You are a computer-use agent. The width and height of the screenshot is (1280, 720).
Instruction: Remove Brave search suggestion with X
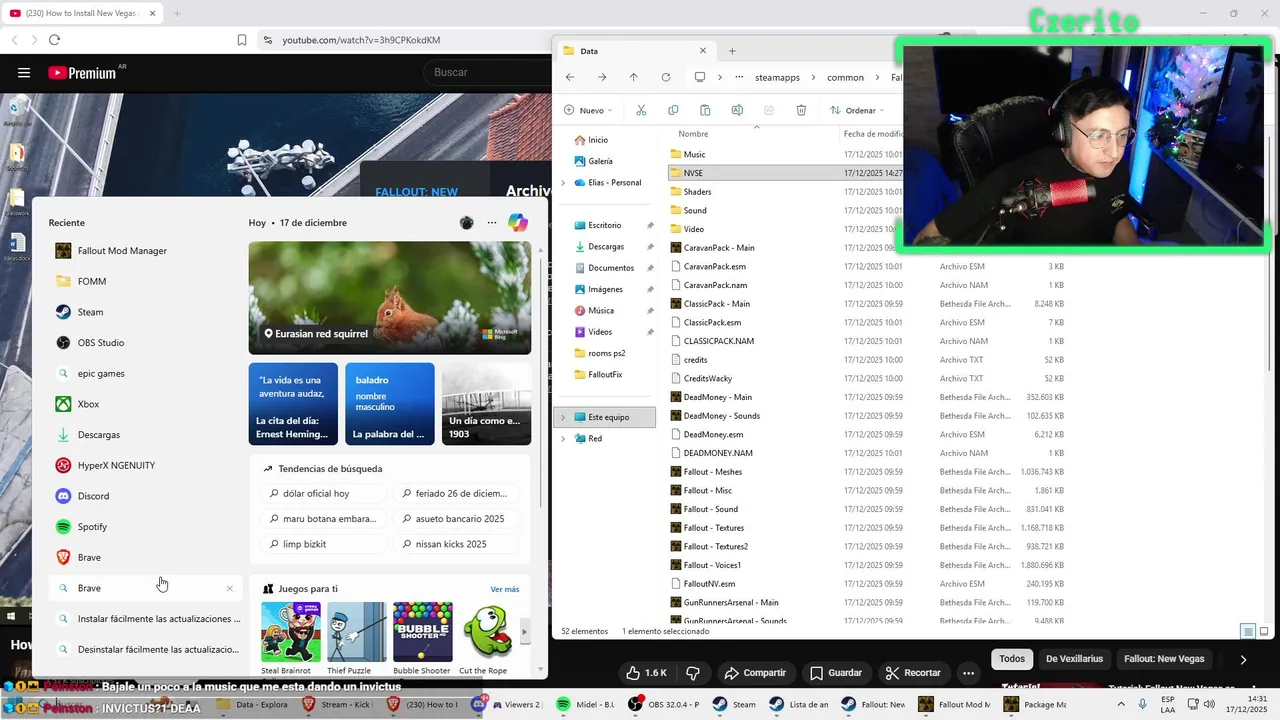click(229, 588)
